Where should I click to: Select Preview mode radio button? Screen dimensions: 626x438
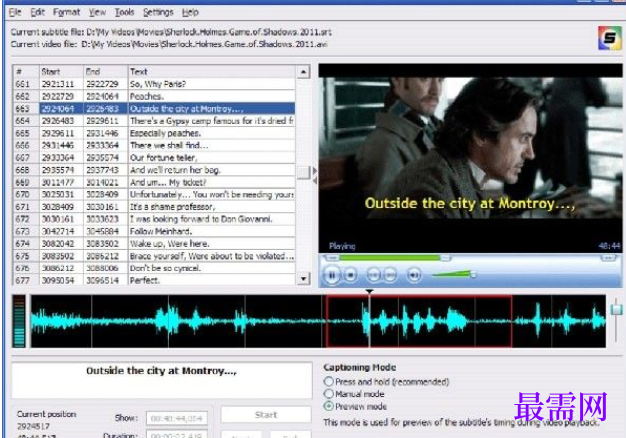point(329,406)
